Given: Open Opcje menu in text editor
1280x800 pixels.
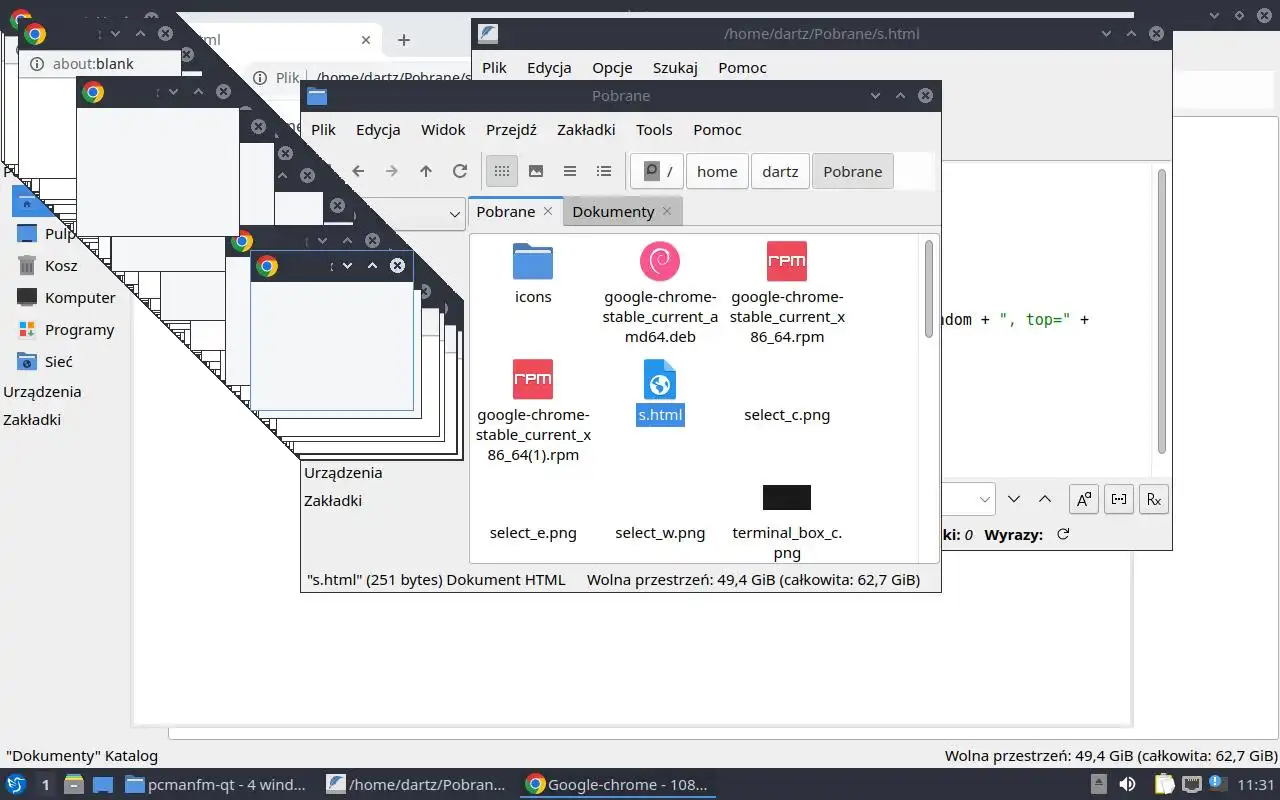Looking at the screenshot, I should [x=612, y=67].
